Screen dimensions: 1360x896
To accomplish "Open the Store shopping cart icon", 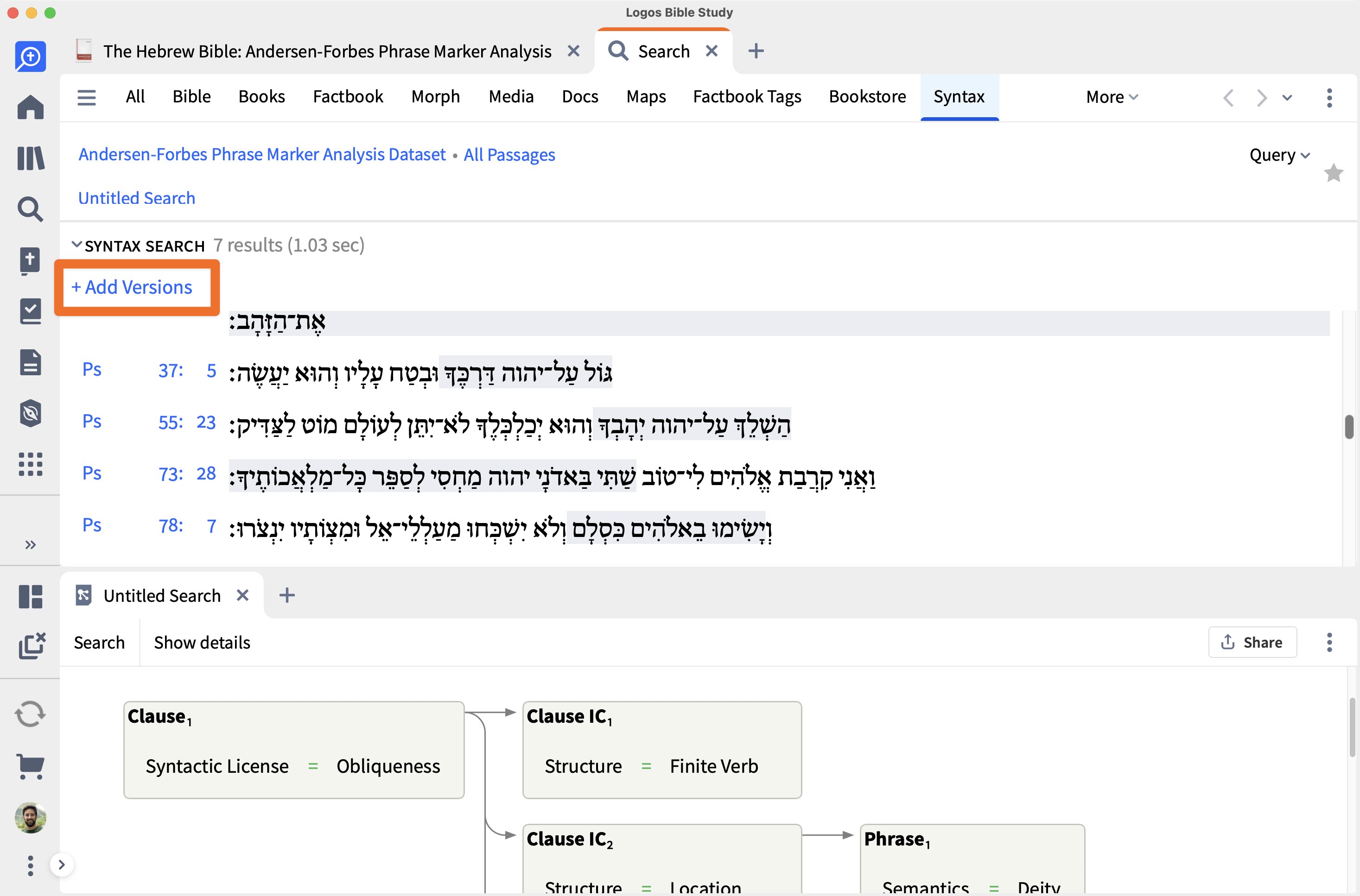I will [x=30, y=766].
